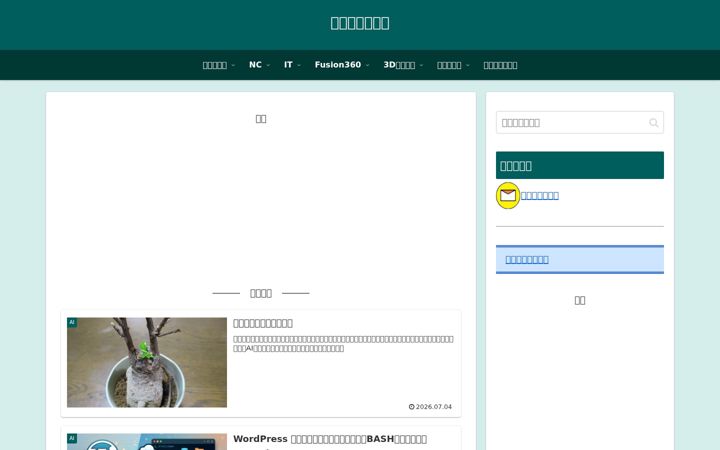Expand the IT navigation menu

pos(292,65)
